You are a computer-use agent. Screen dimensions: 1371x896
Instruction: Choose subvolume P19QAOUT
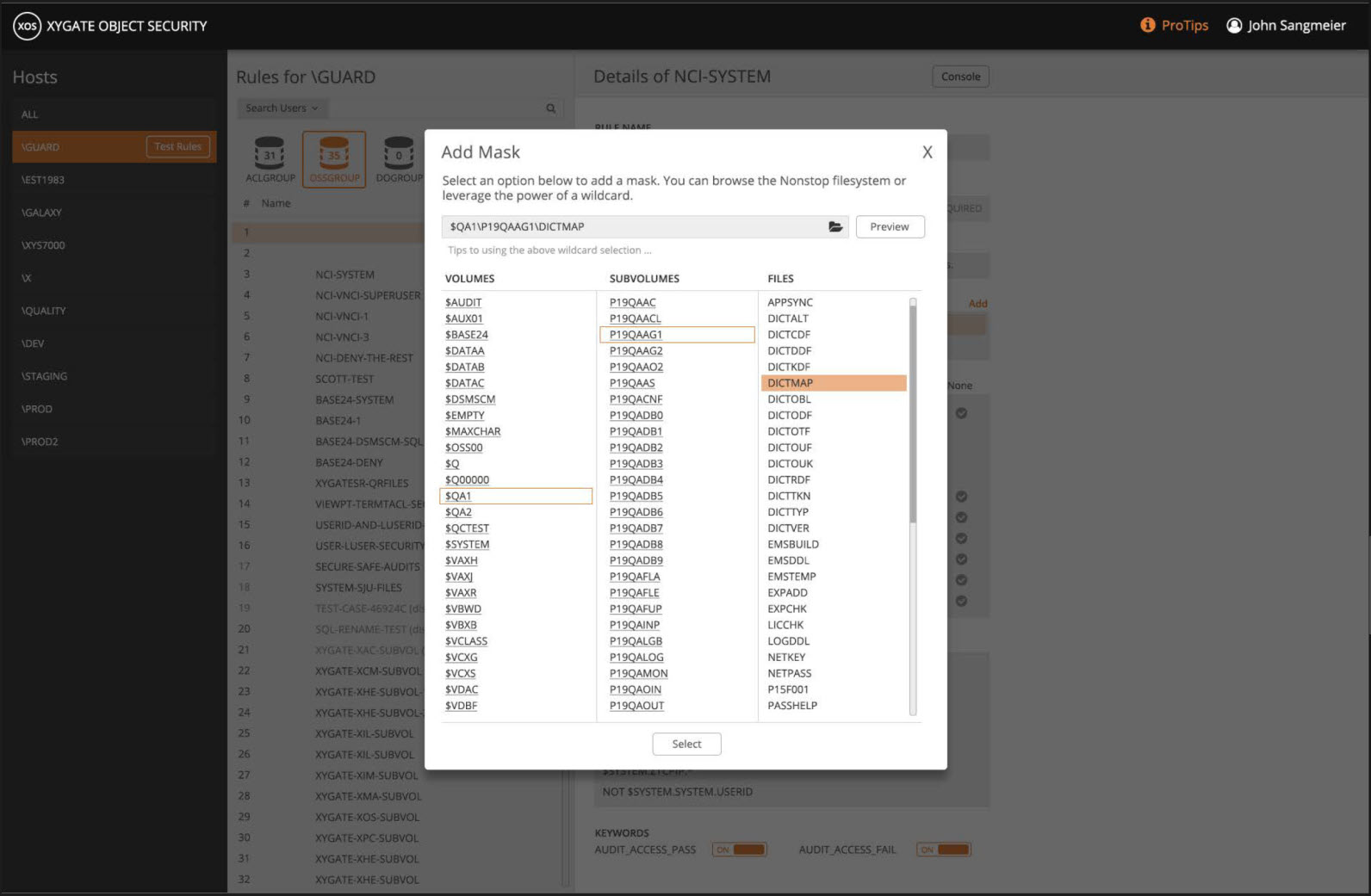pos(636,706)
